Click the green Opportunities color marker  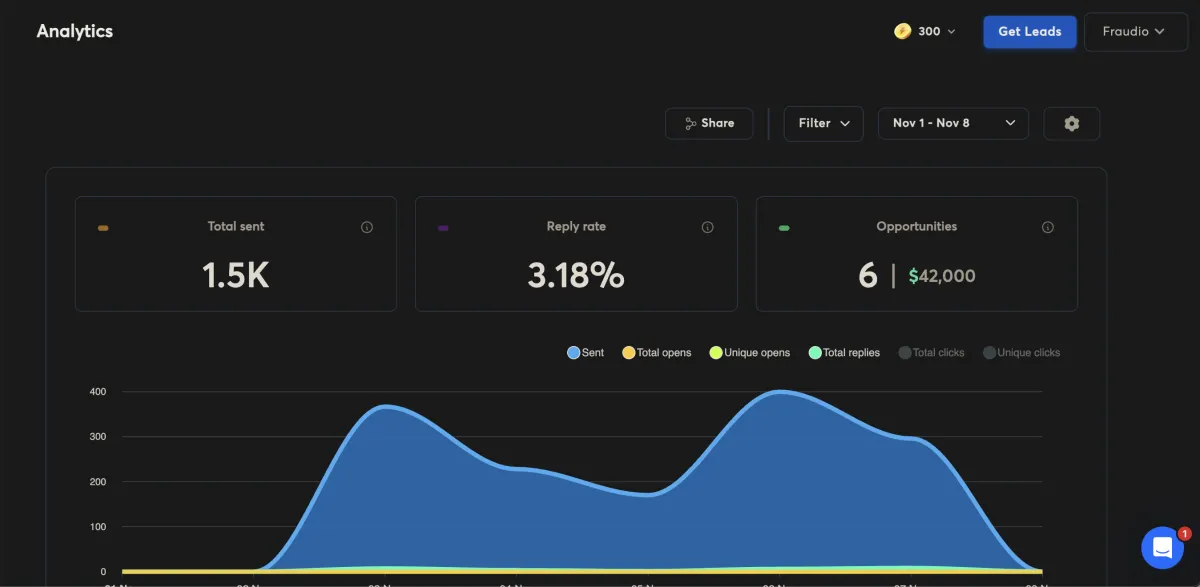(x=784, y=228)
